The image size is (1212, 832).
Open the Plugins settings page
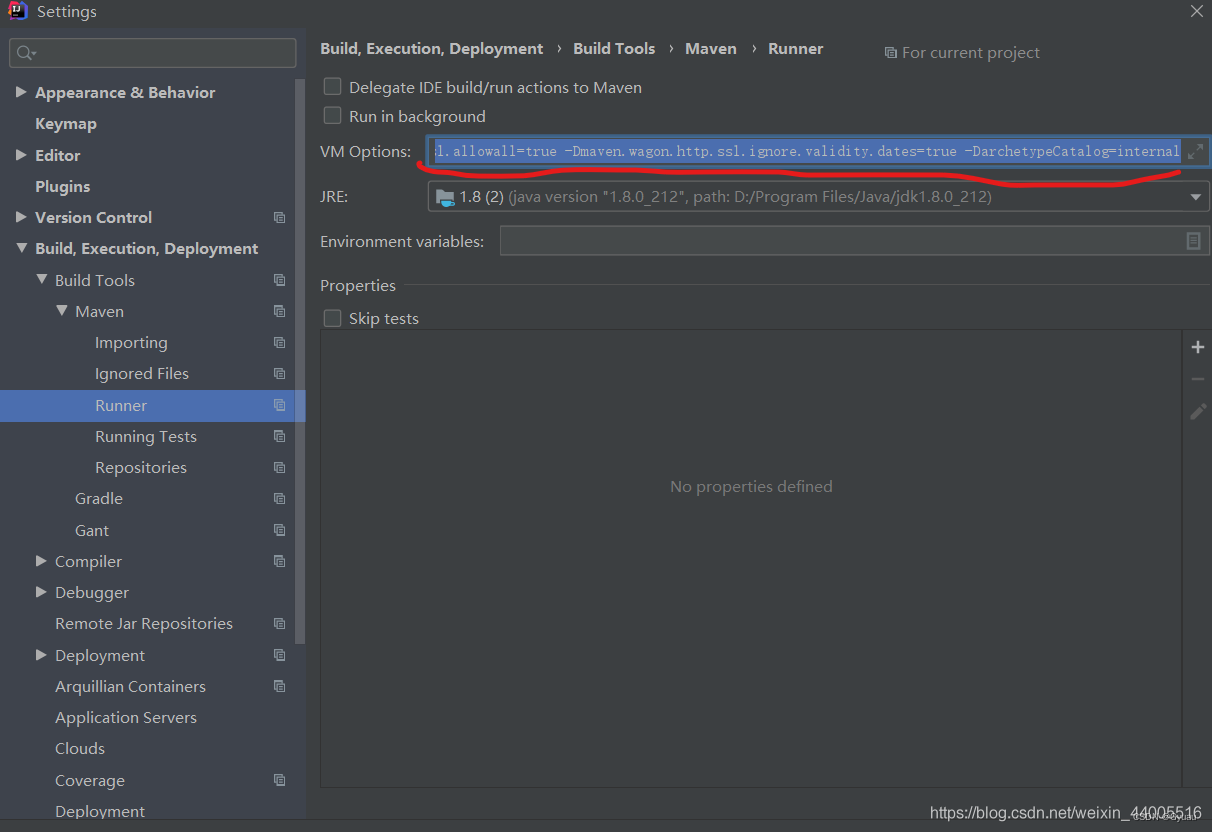pos(62,186)
